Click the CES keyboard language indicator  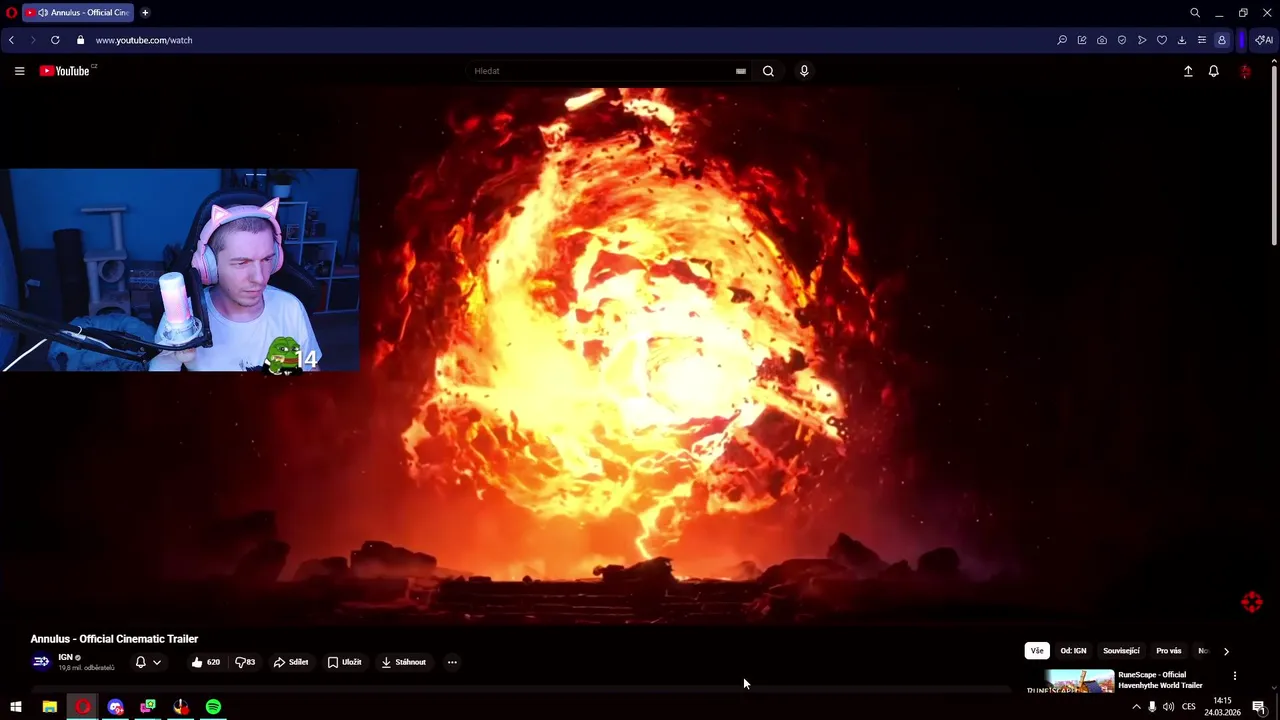pos(1189,707)
